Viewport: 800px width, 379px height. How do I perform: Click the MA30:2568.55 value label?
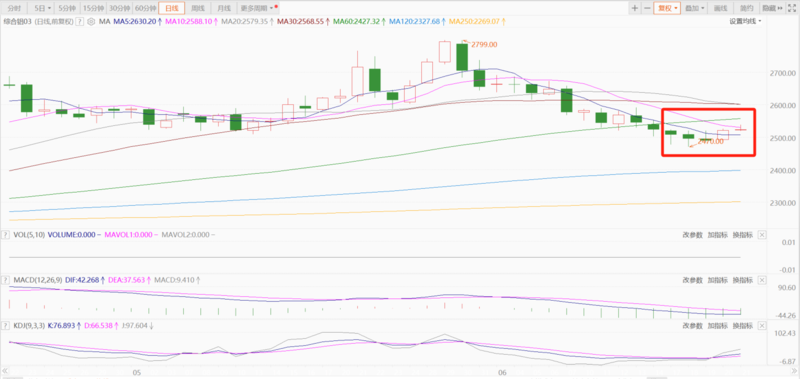[302, 21]
